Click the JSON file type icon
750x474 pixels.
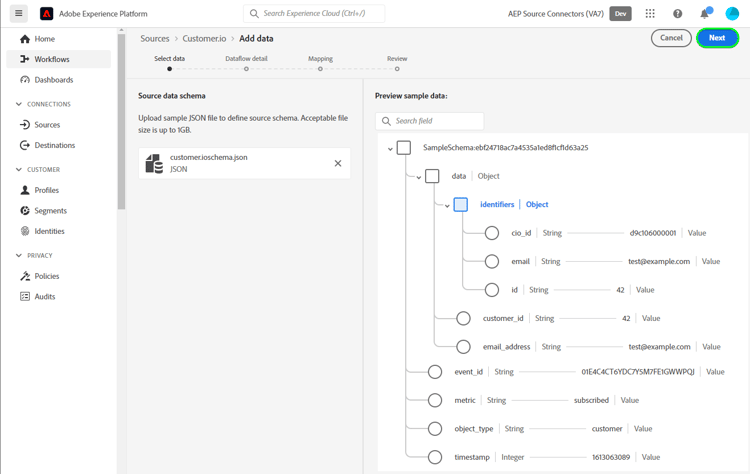[x=154, y=163]
